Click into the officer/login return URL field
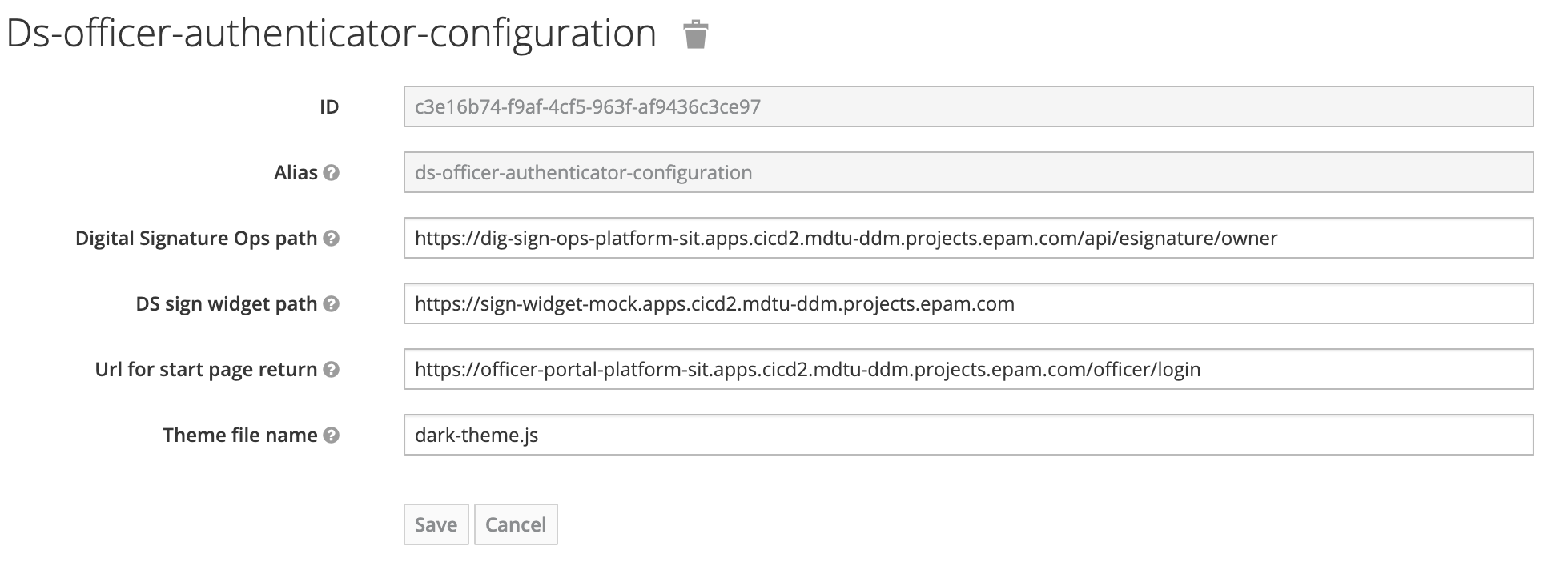 (968, 369)
